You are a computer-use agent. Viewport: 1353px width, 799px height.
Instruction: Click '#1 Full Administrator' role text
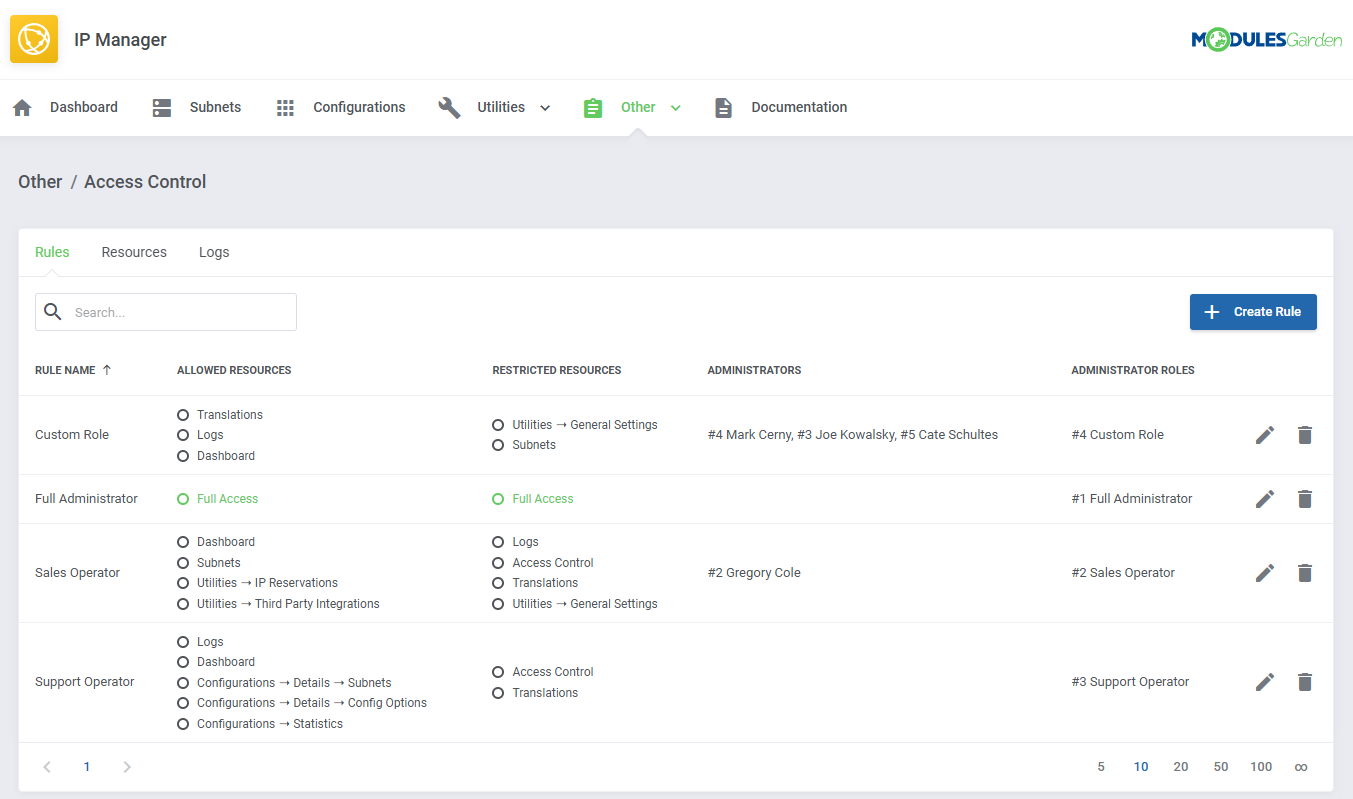coord(1132,499)
